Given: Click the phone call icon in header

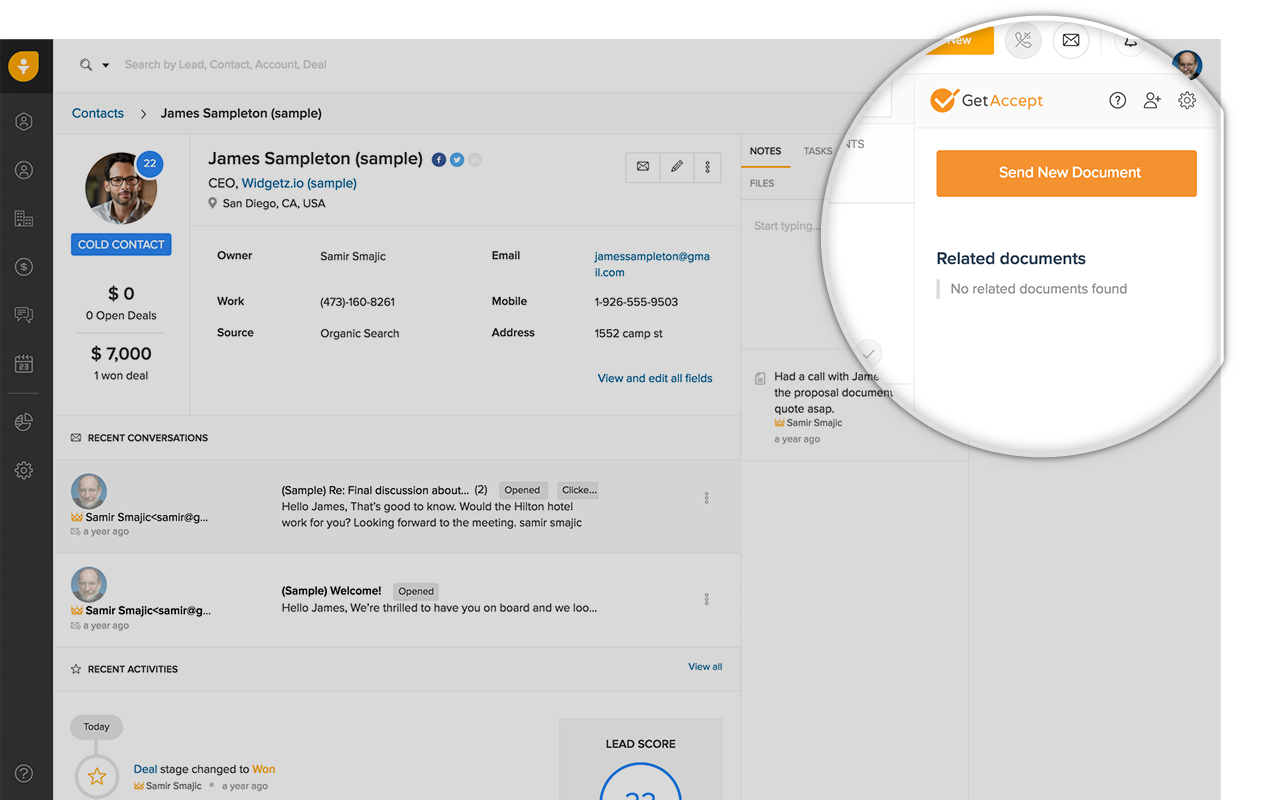Looking at the screenshot, I should 1022,40.
